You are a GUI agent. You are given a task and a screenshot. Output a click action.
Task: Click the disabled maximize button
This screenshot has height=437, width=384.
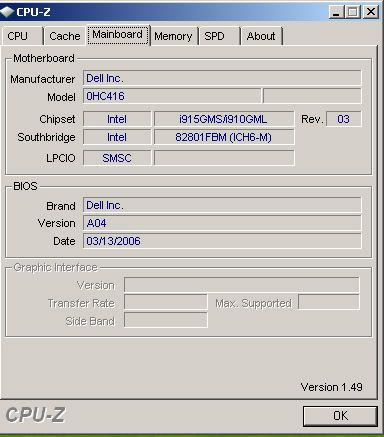(352, 12)
